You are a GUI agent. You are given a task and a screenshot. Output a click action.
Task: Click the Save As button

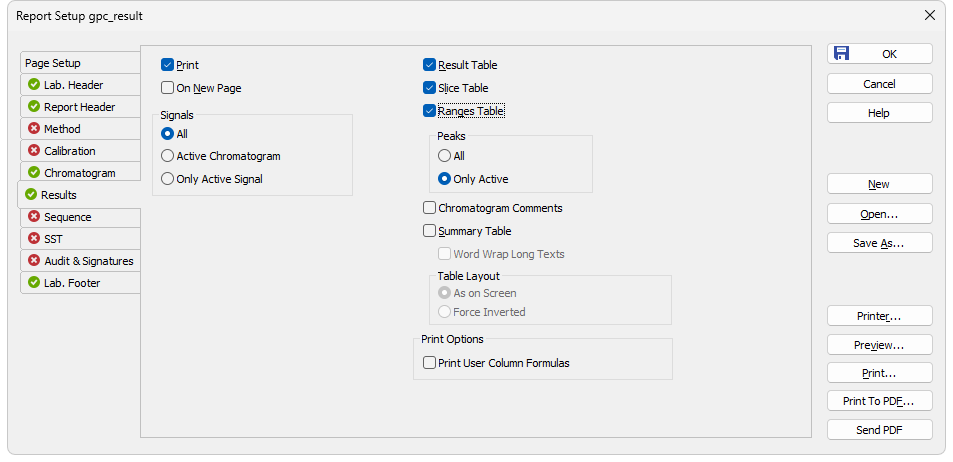[x=879, y=243]
